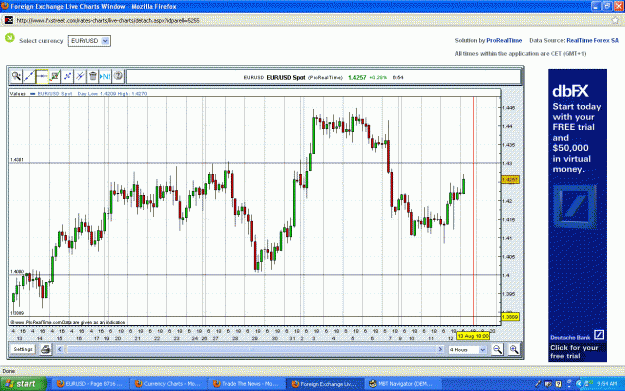Open the 4 Hours timeframe dropdown
Image resolution: width=625 pixels, height=391 pixels.
[x=468, y=350]
